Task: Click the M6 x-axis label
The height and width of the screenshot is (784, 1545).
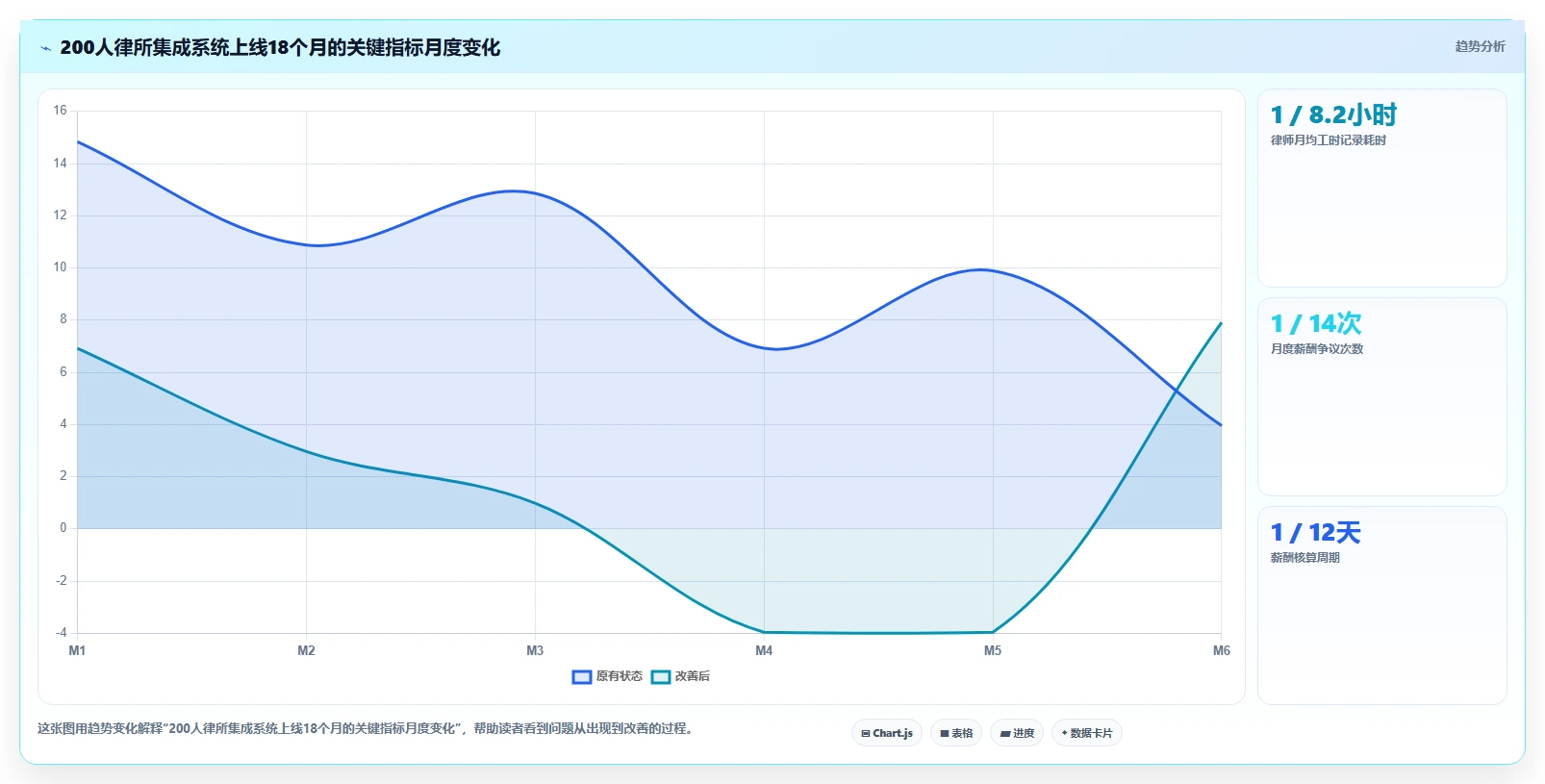Action: click(x=1222, y=650)
